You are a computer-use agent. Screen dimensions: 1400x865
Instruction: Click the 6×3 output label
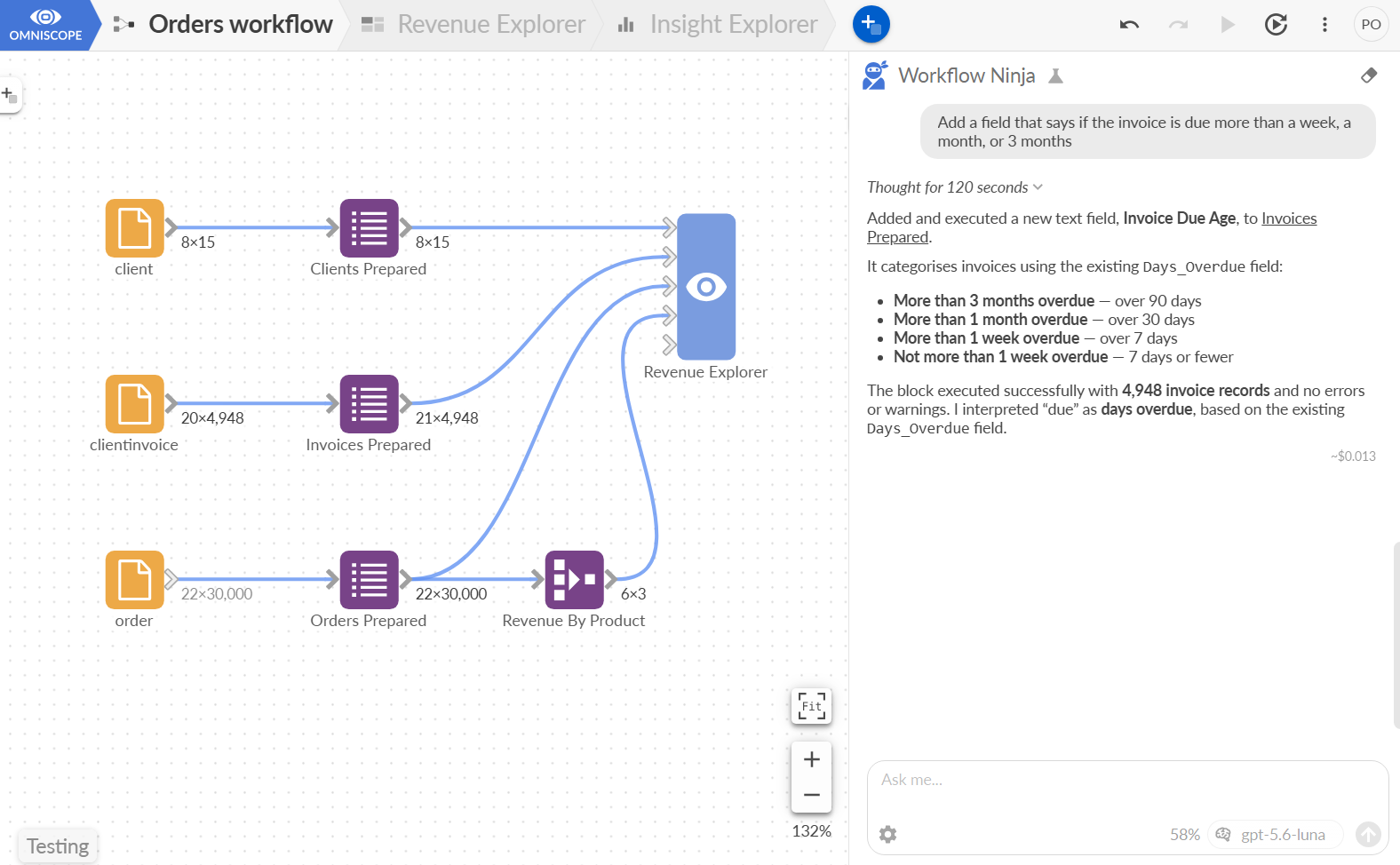click(x=633, y=594)
